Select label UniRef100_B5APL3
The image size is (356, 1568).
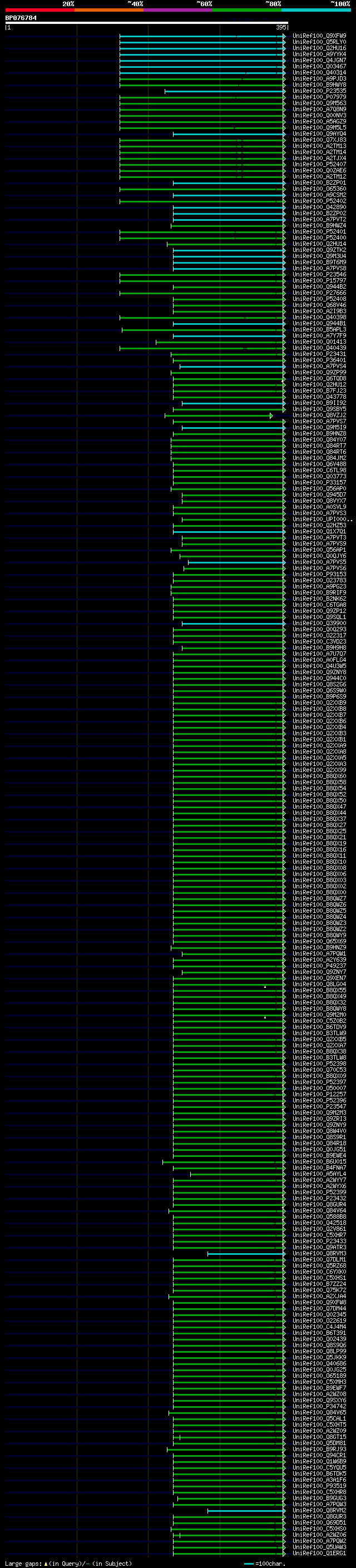coord(319,329)
